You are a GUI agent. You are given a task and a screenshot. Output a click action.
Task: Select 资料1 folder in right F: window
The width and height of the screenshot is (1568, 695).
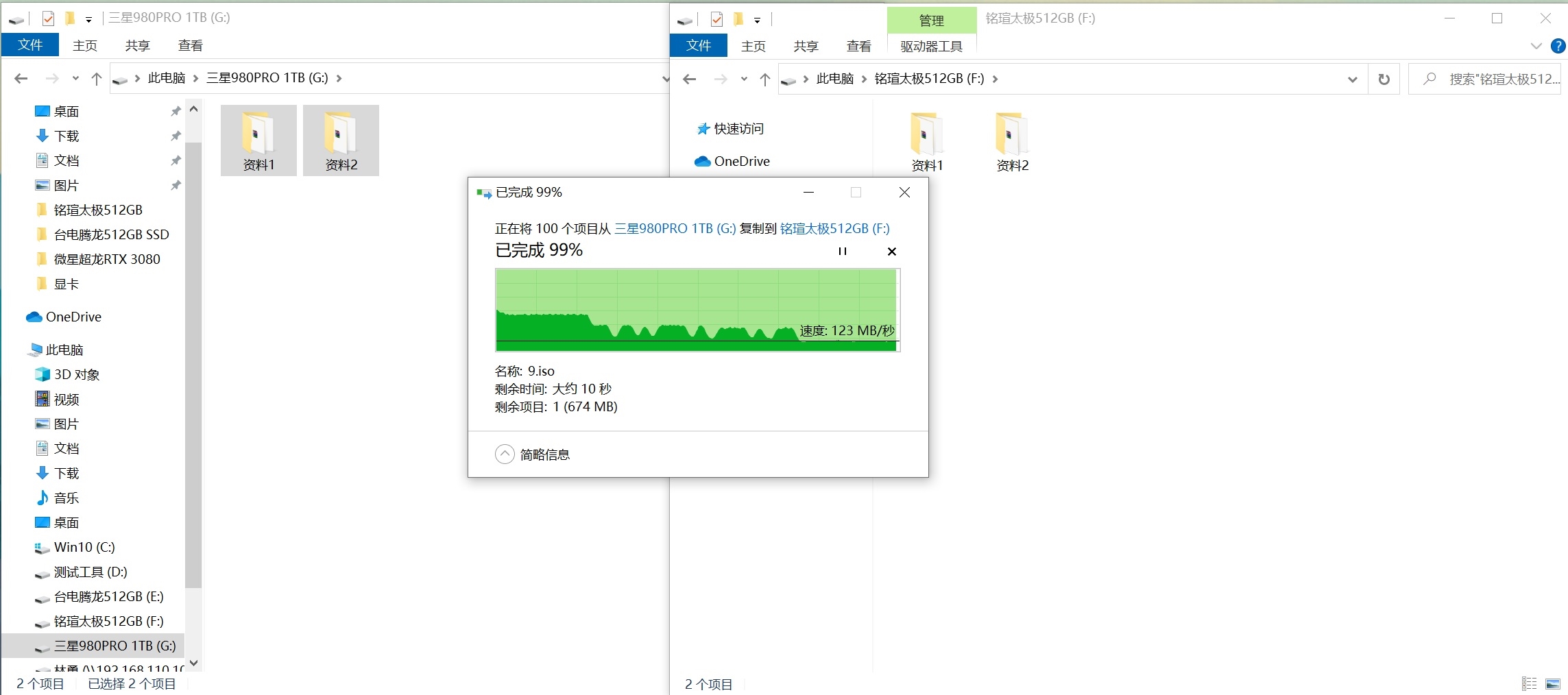point(927,141)
